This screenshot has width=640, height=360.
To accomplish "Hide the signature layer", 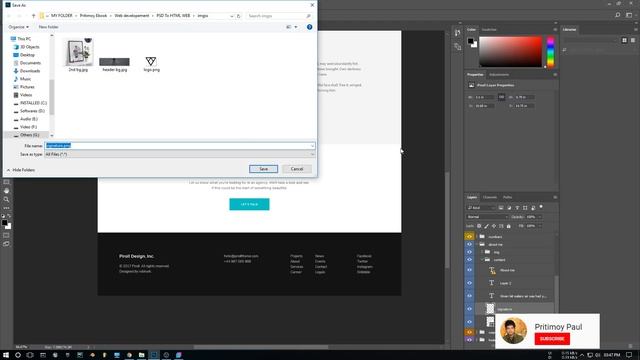I will point(469,309).
